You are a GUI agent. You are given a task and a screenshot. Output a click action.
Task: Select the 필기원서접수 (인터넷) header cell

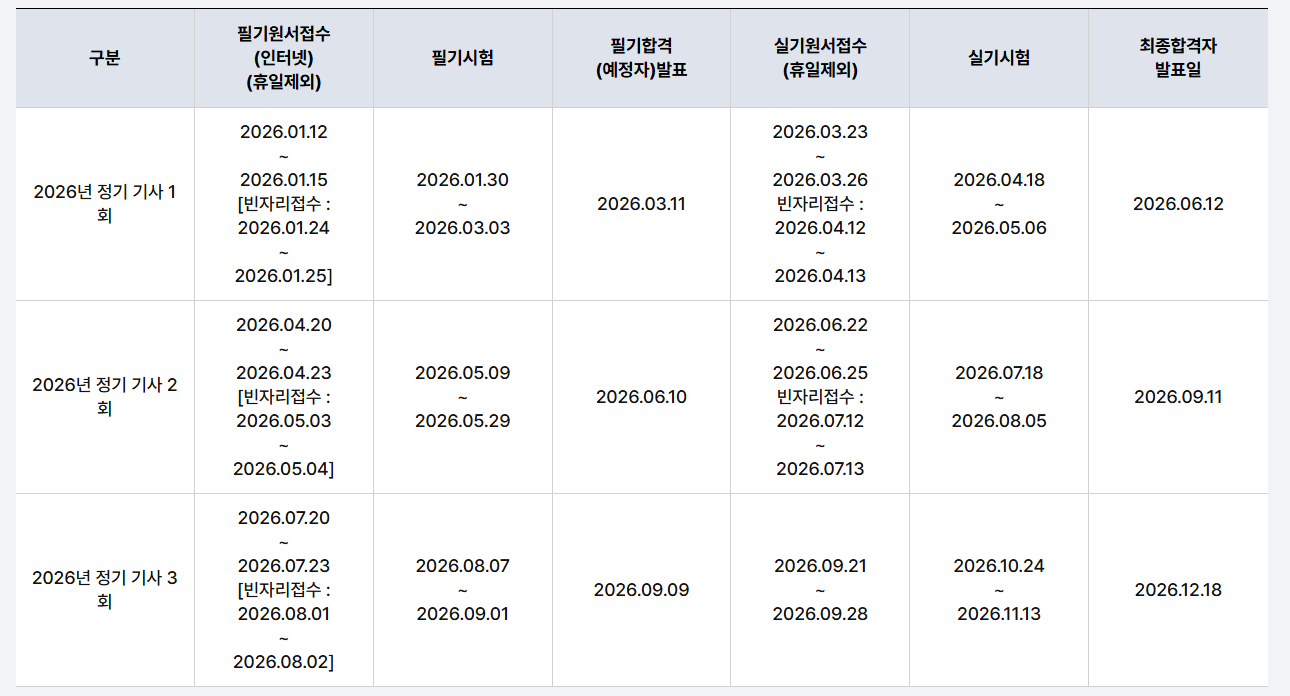coord(284,58)
